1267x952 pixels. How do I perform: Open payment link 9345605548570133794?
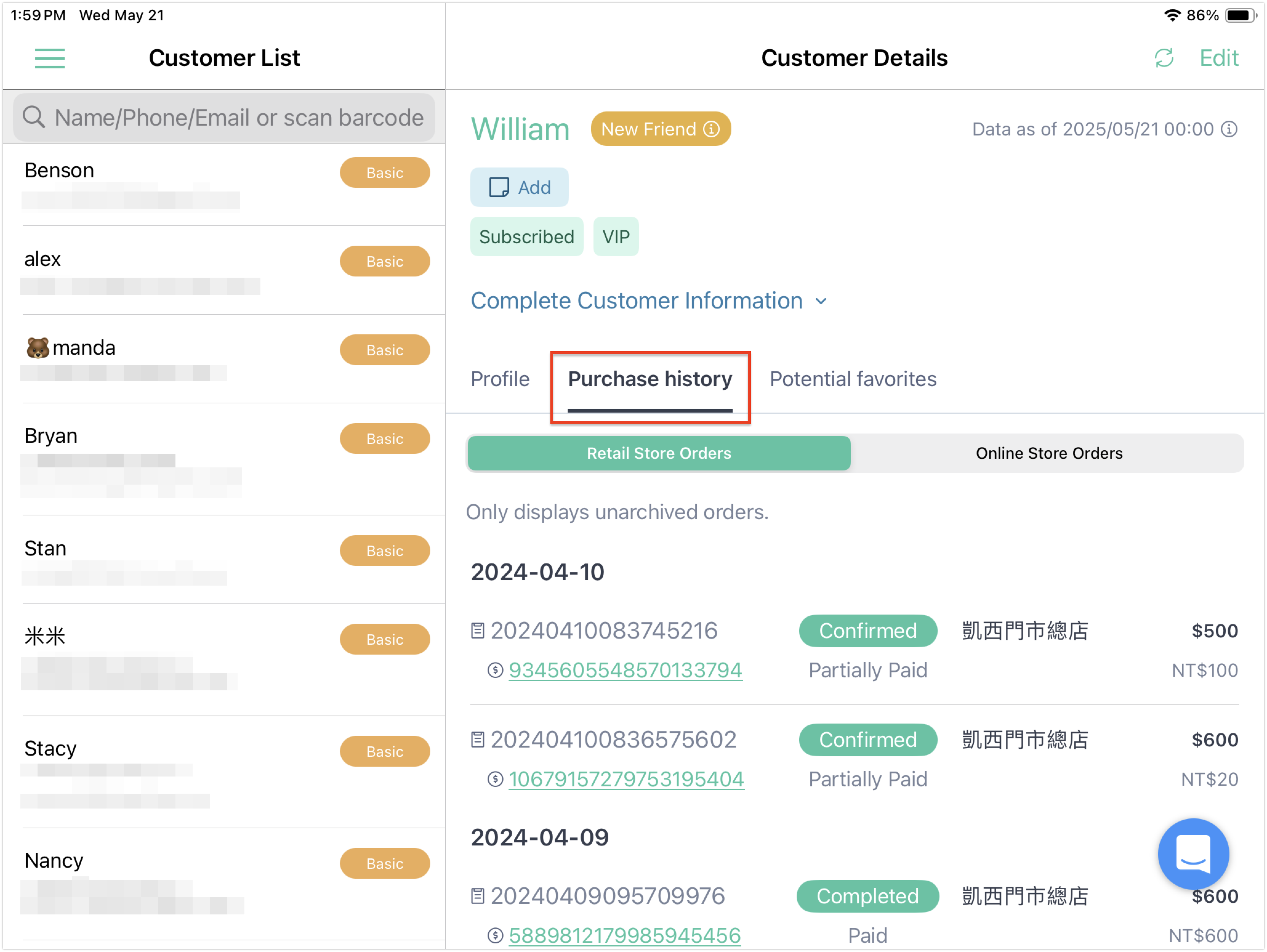tap(625, 670)
